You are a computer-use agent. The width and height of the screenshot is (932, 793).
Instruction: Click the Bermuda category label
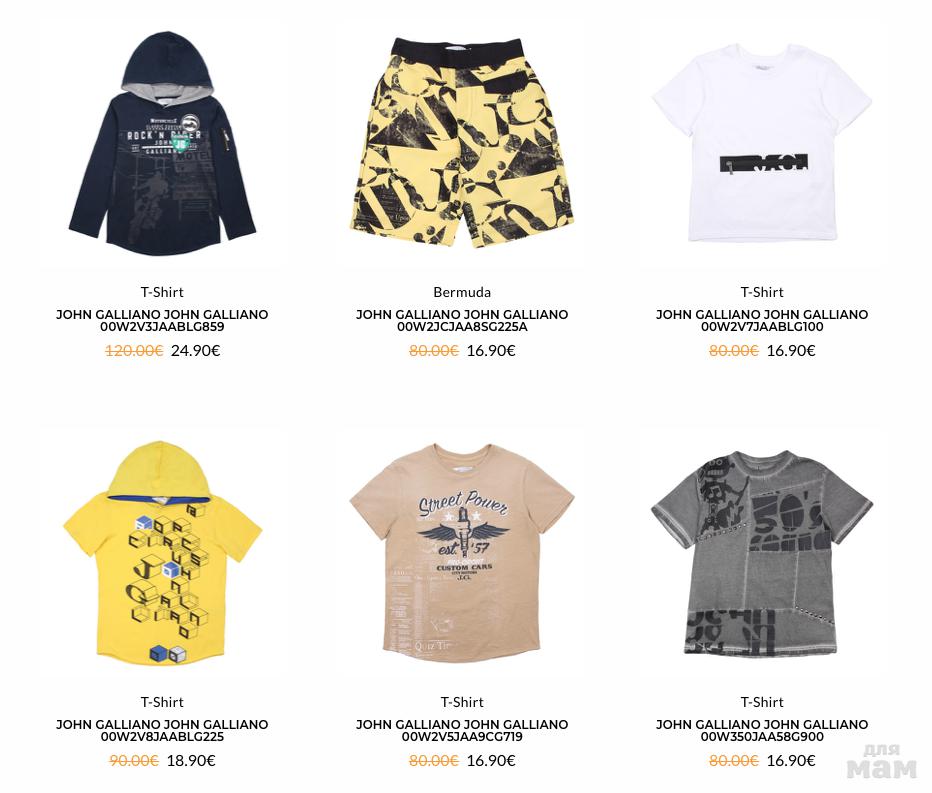(462, 292)
